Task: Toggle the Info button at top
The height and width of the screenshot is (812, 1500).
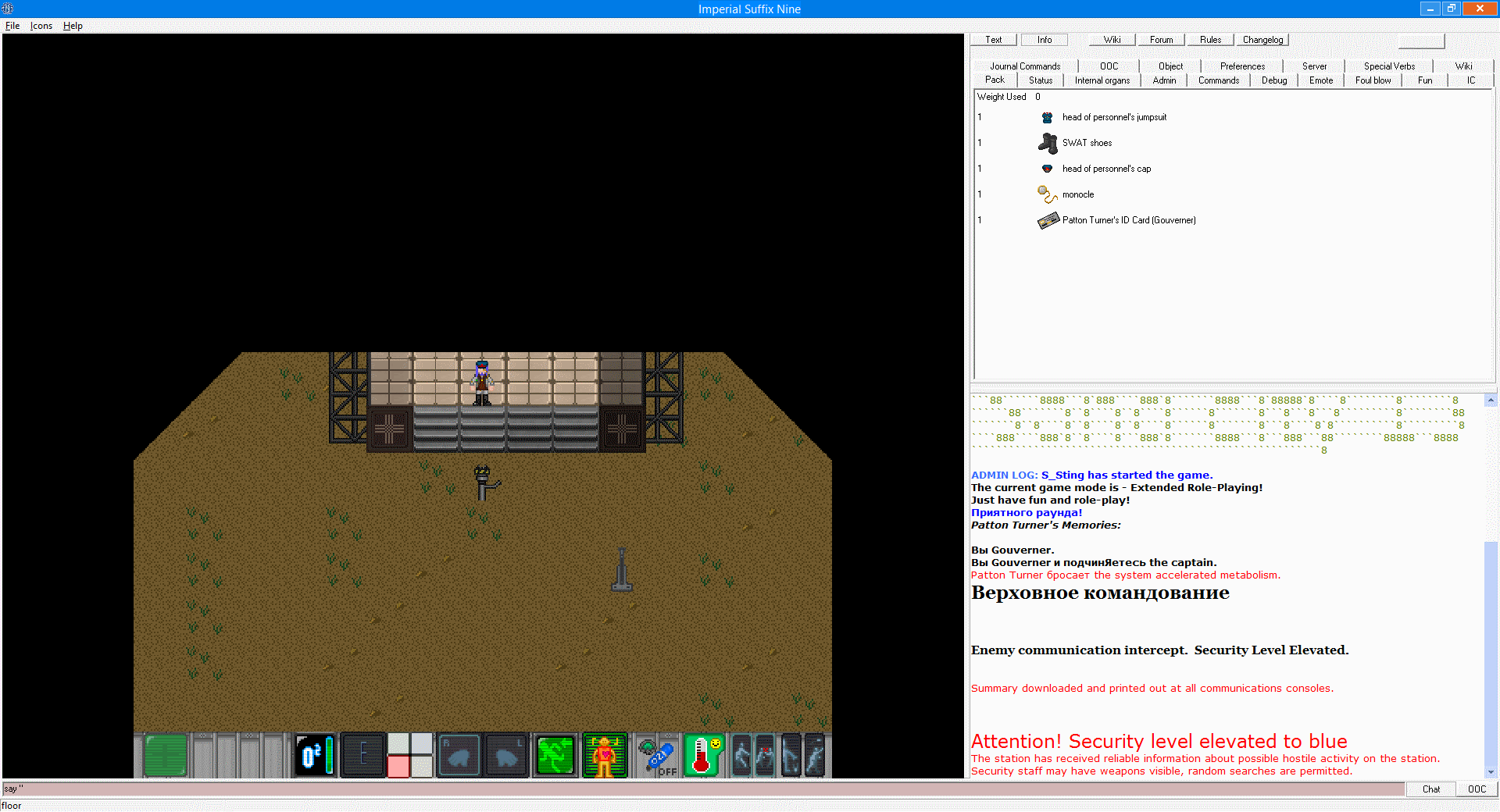Action: point(1045,40)
